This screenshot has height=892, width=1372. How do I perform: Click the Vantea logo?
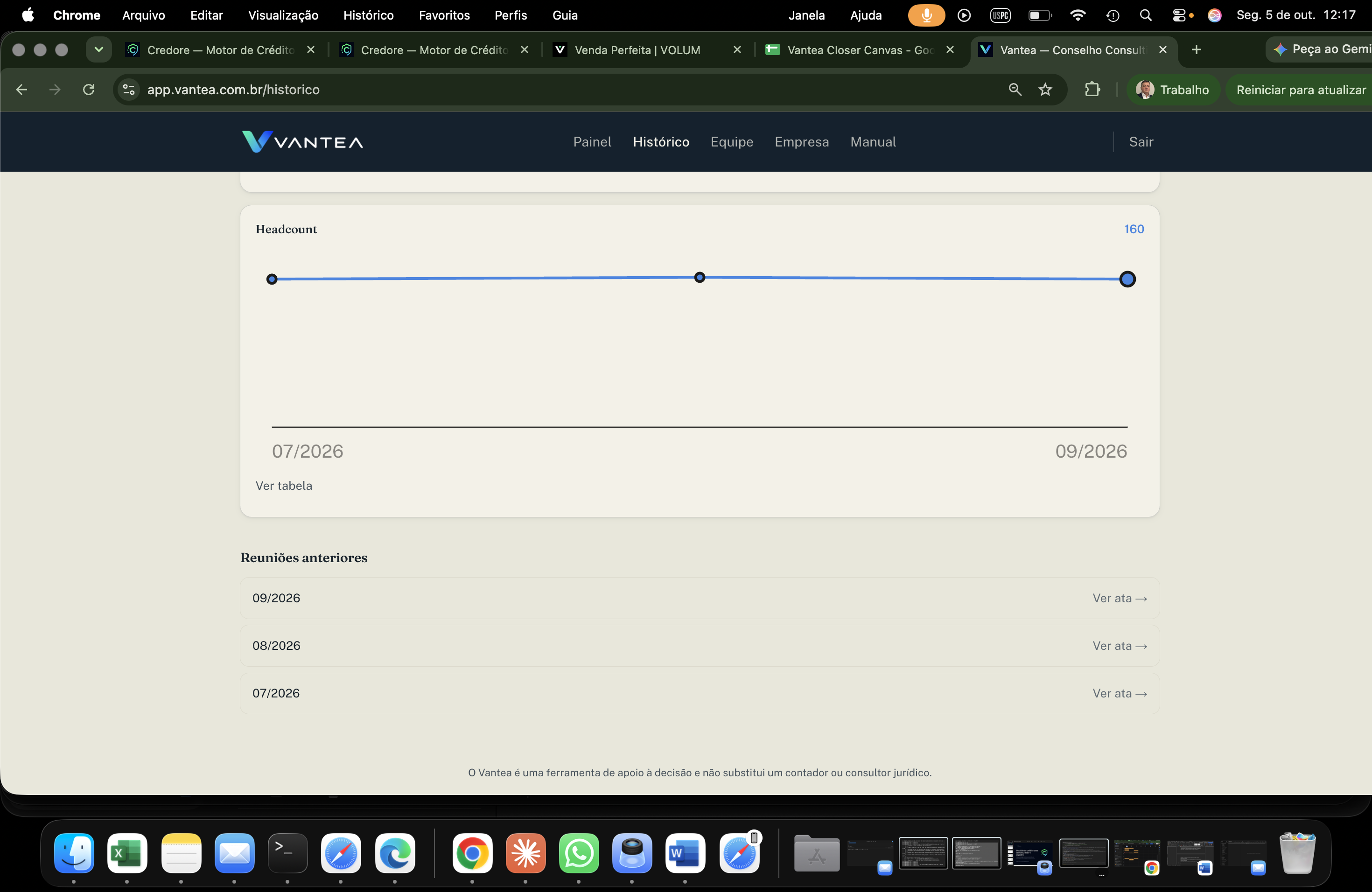click(303, 142)
